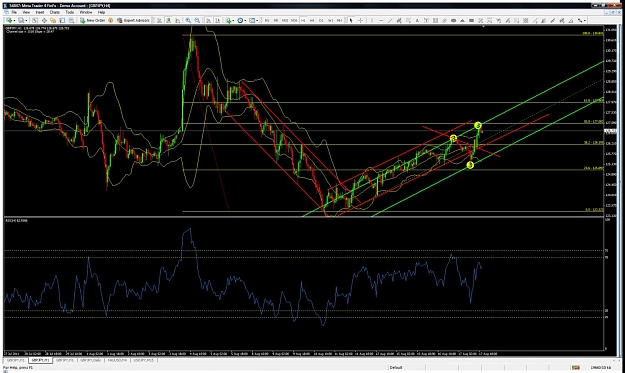Screen dimensions: 625x373
Task: Open the New Chart toolbar icon
Action: click(x=9, y=20)
